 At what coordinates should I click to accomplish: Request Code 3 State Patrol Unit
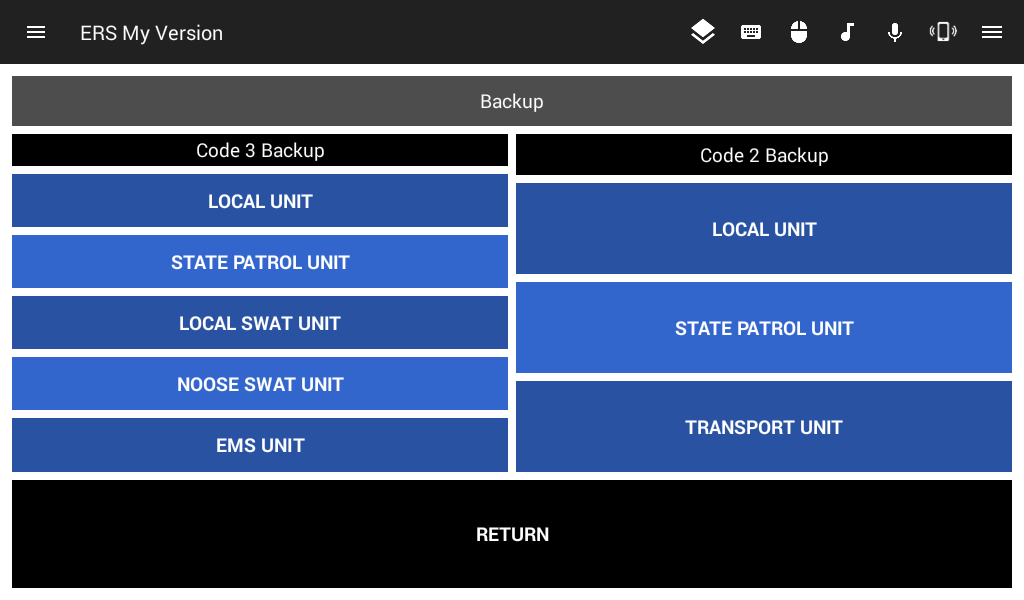tap(260, 262)
